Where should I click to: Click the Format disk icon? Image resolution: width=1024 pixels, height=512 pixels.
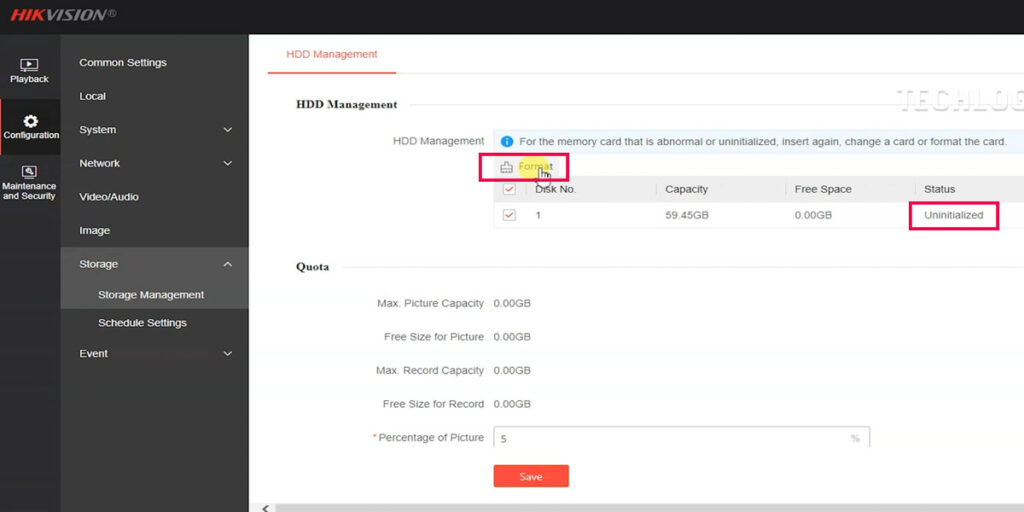[x=506, y=167]
